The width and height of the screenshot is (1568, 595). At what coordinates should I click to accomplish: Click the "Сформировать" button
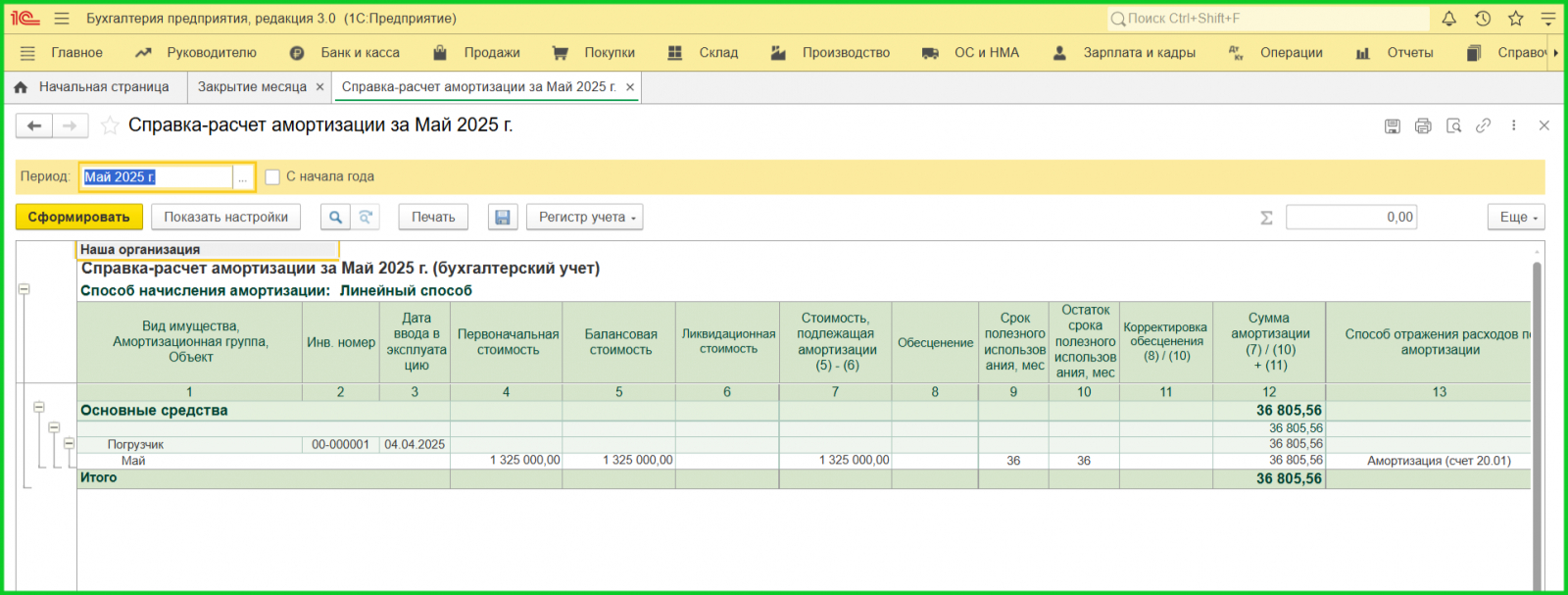78,217
